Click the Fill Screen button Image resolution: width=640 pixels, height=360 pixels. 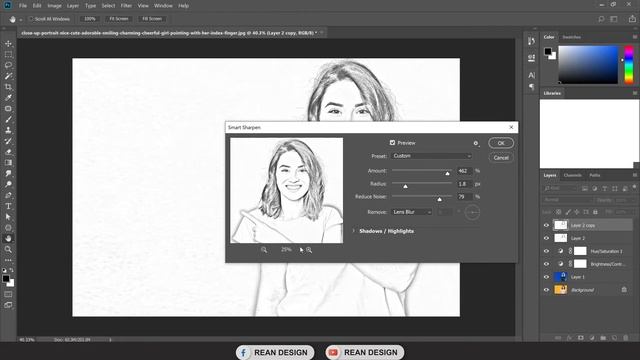(152, 19)
